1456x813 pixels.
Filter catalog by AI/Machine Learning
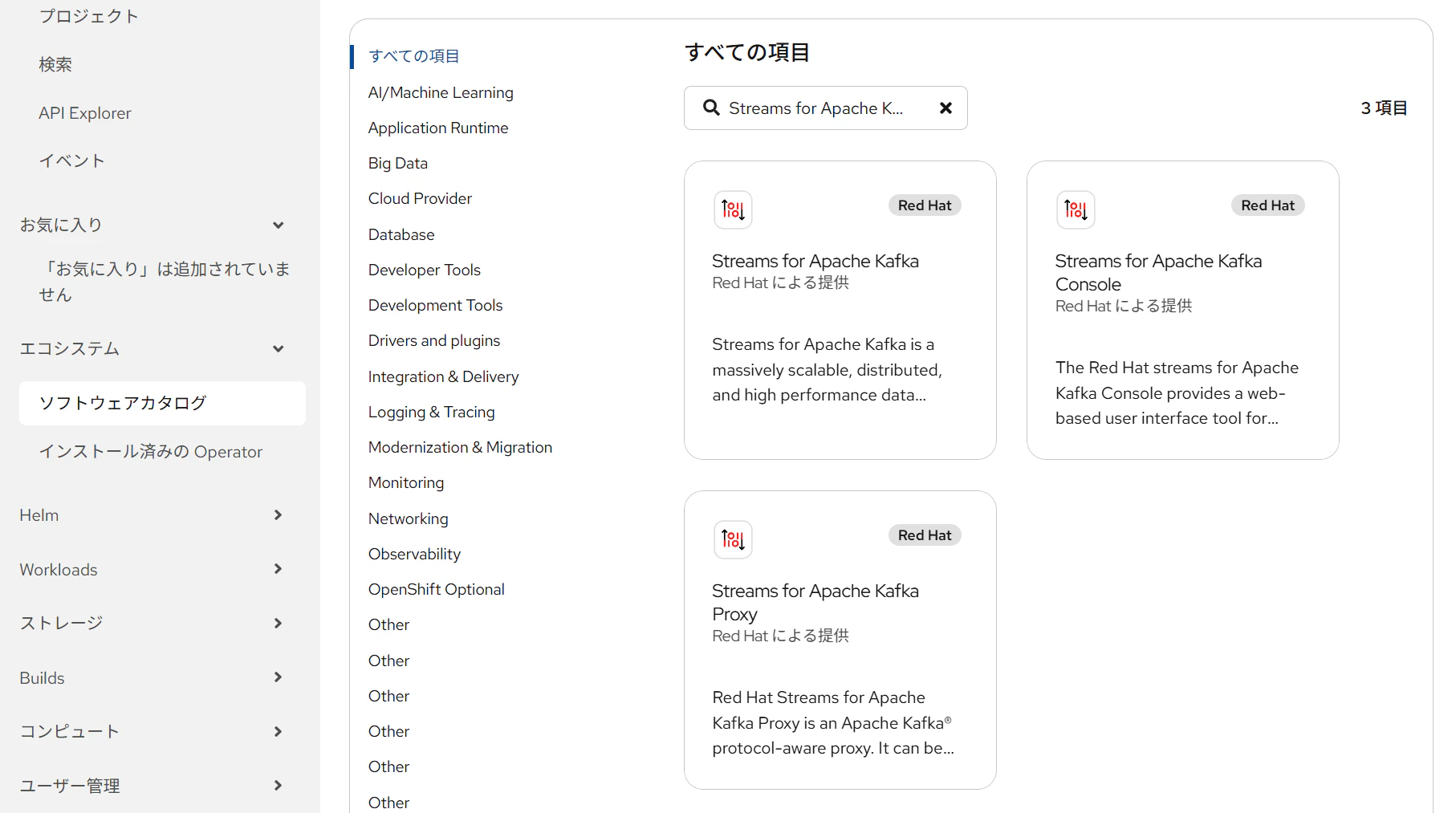441,92
